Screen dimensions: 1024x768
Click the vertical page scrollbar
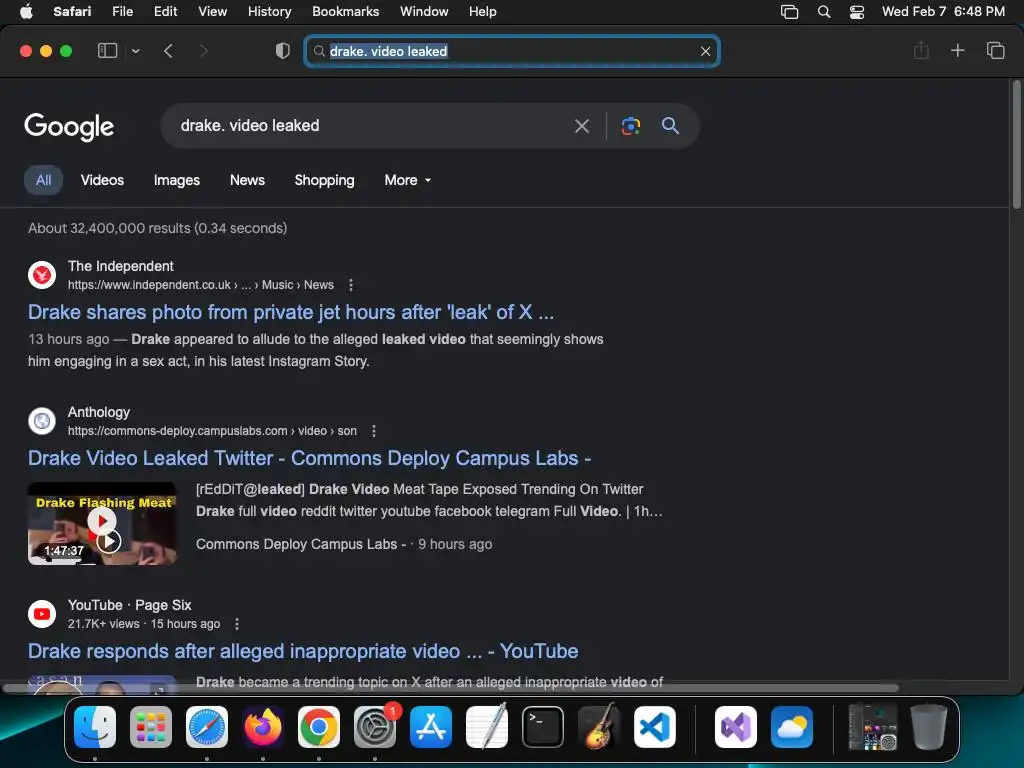pyautogui.click(x=1016, y=145)
